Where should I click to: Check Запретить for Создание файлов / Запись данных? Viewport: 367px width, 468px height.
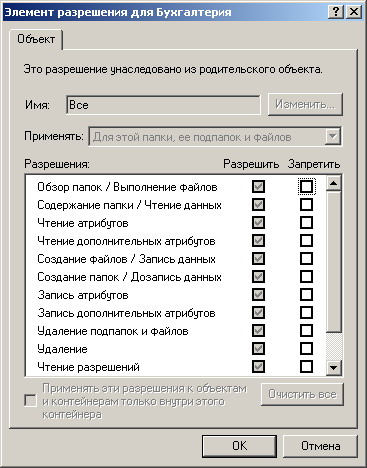click(306, 259)
